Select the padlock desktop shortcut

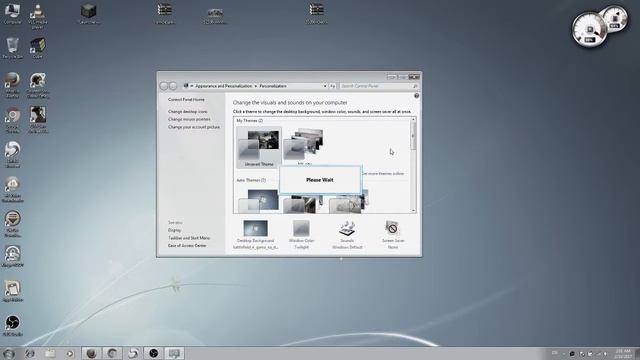(x=12, y=256)
